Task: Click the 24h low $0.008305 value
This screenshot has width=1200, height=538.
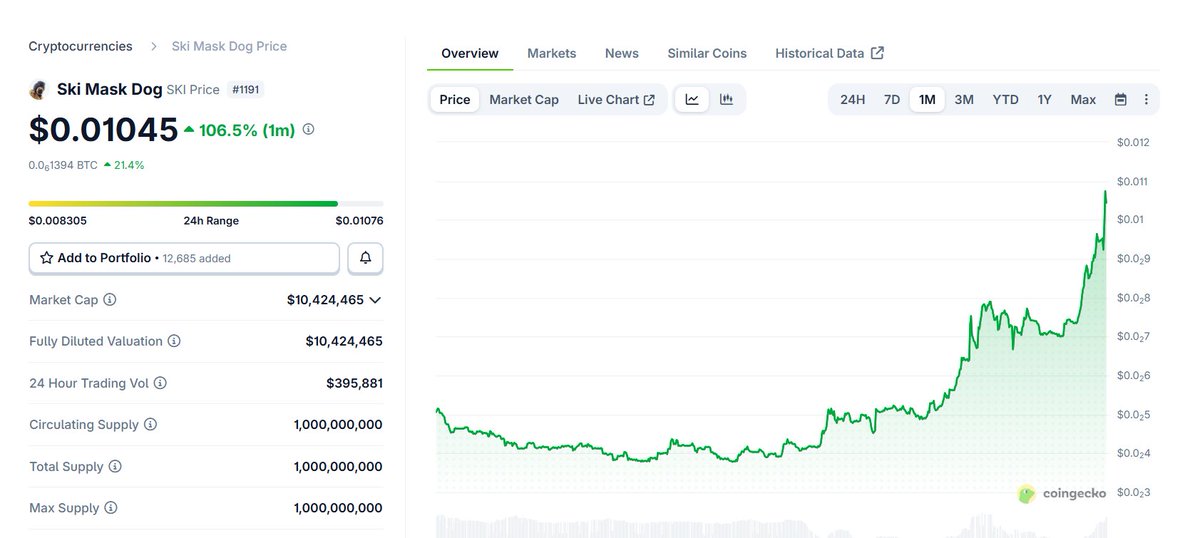Action: pos(58,221)
